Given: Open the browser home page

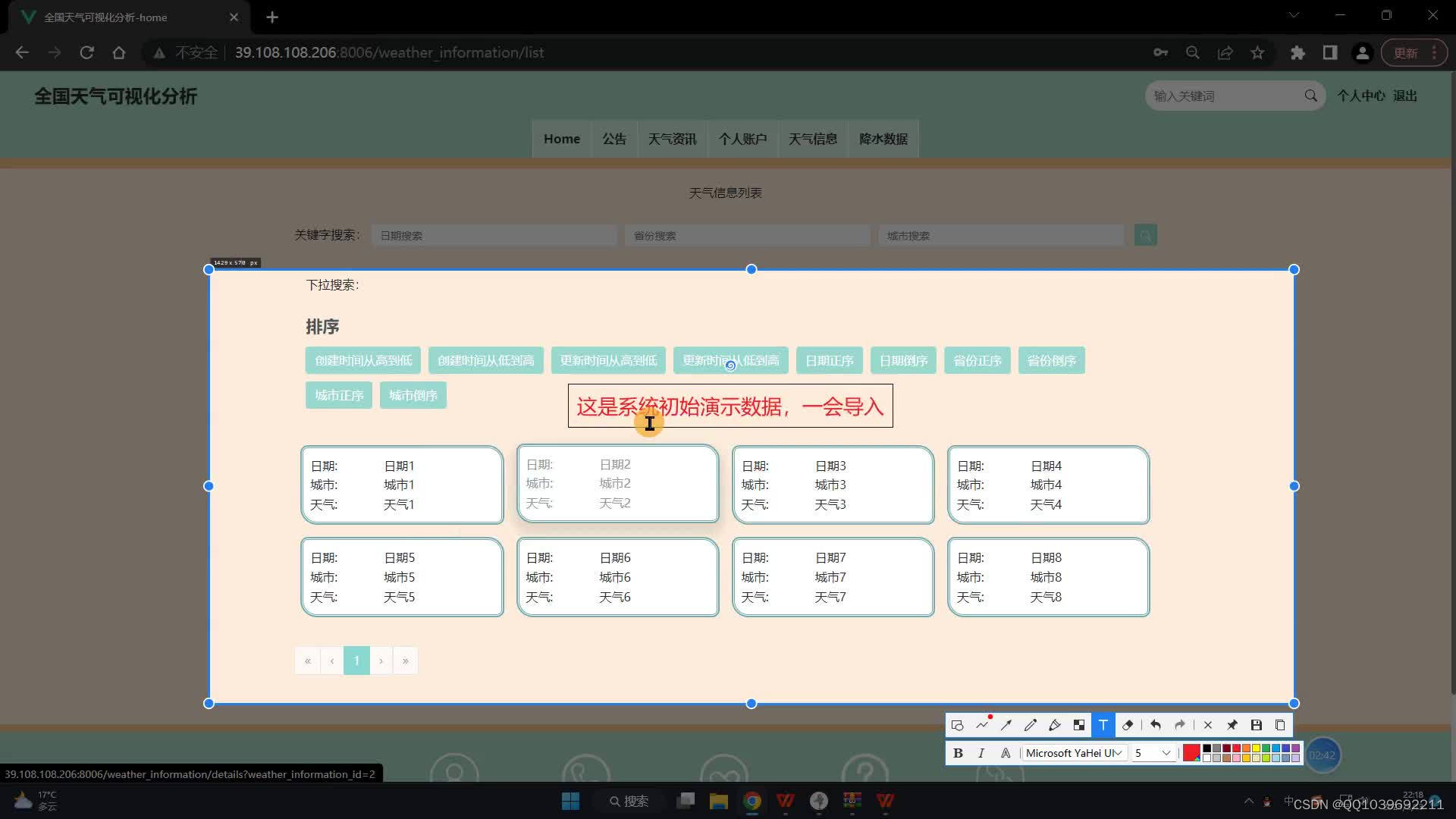Looking at the screenshot, I should click(x=119, y=52).
